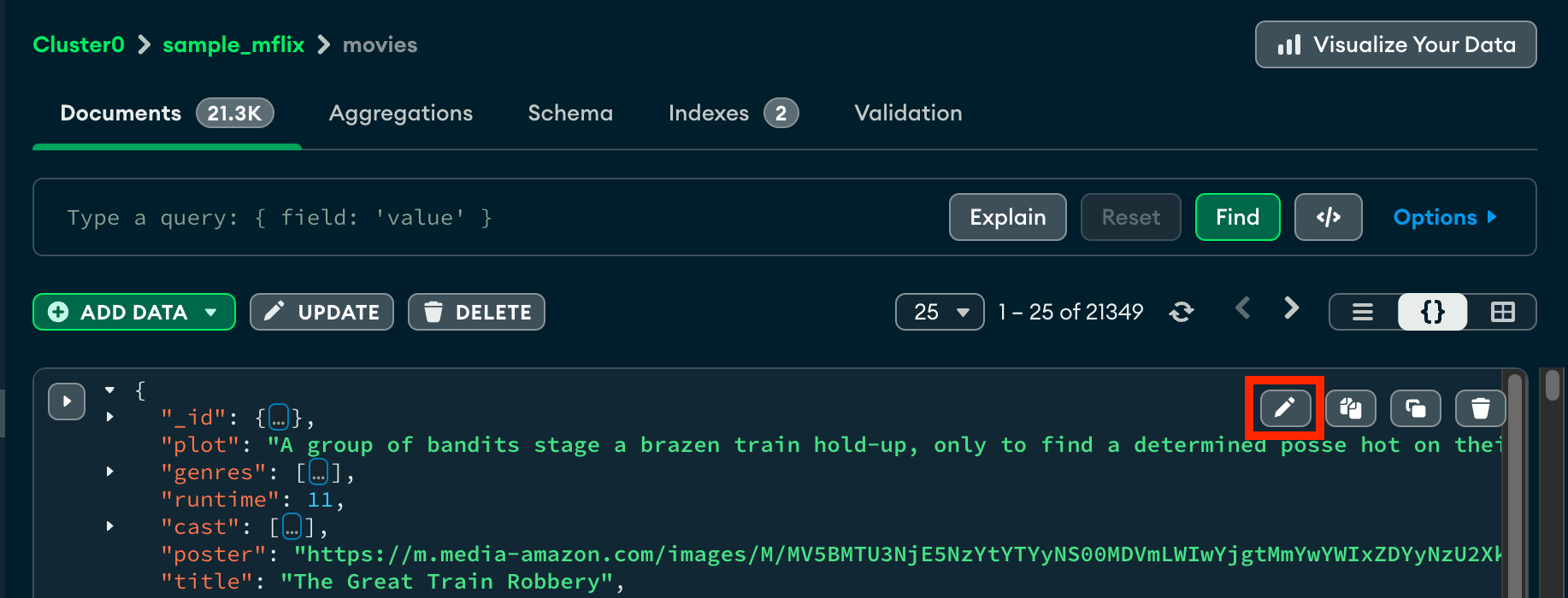Copy the document to clipboard

pyautogui.click(x=1351, y=408)
